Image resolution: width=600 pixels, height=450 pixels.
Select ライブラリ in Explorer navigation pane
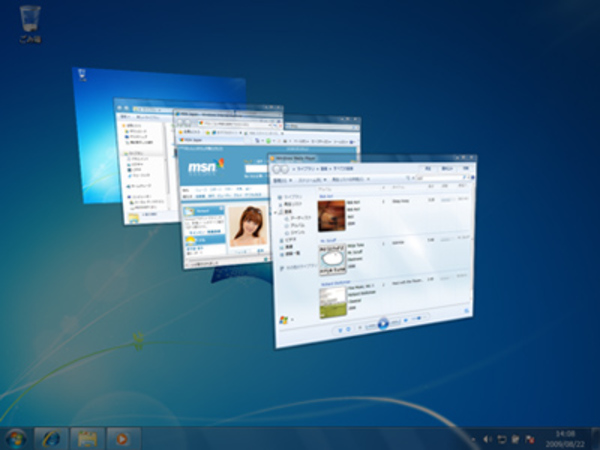tap(136, 153)
